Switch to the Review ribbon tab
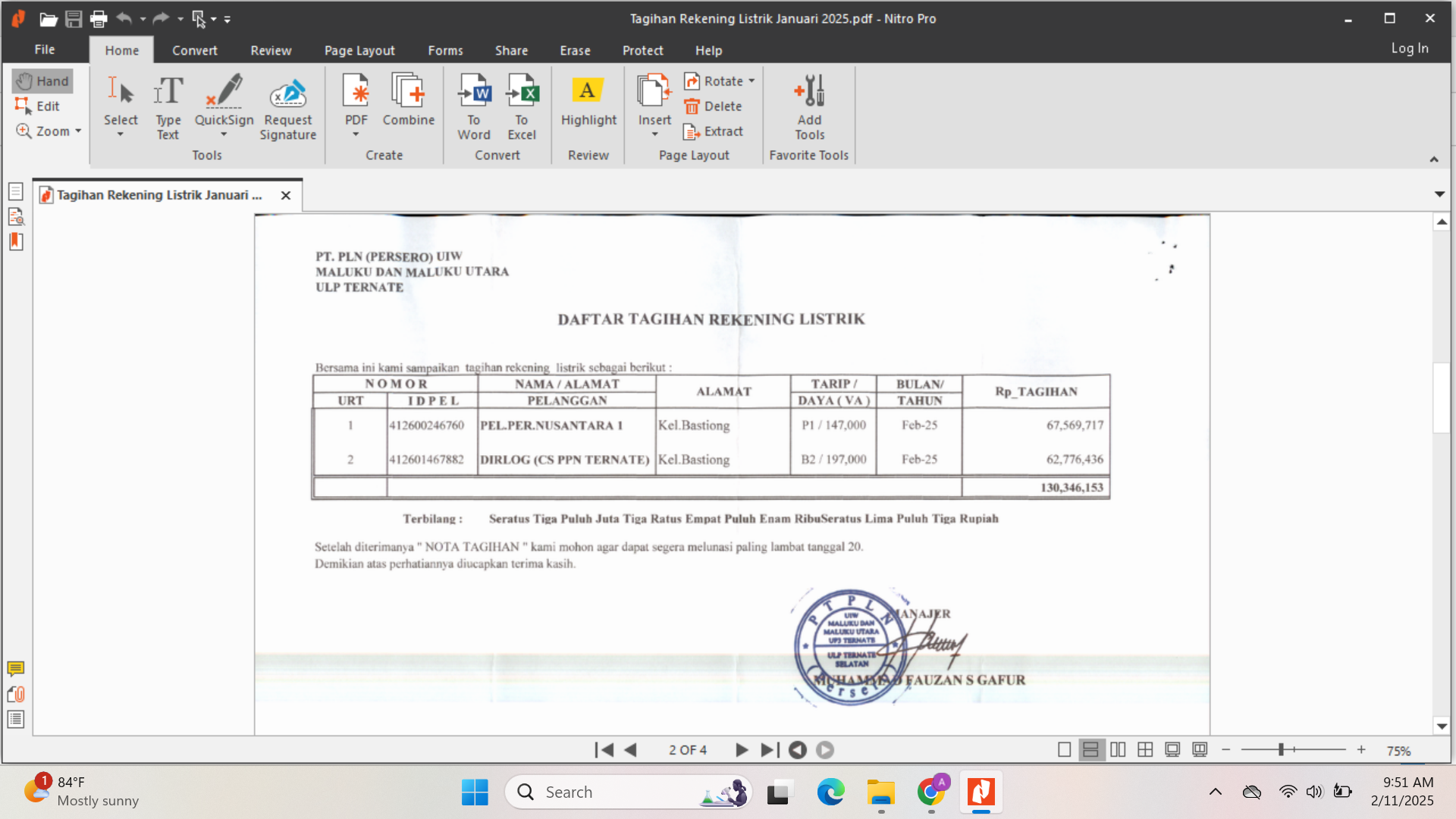The width and height of the screenshot is (1456, 819). [x=271, y=50]
